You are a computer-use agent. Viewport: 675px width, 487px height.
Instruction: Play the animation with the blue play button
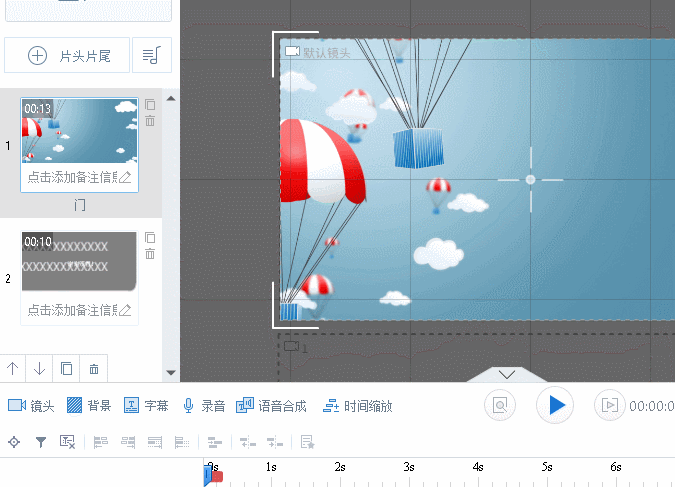click(x=555, y=405)
